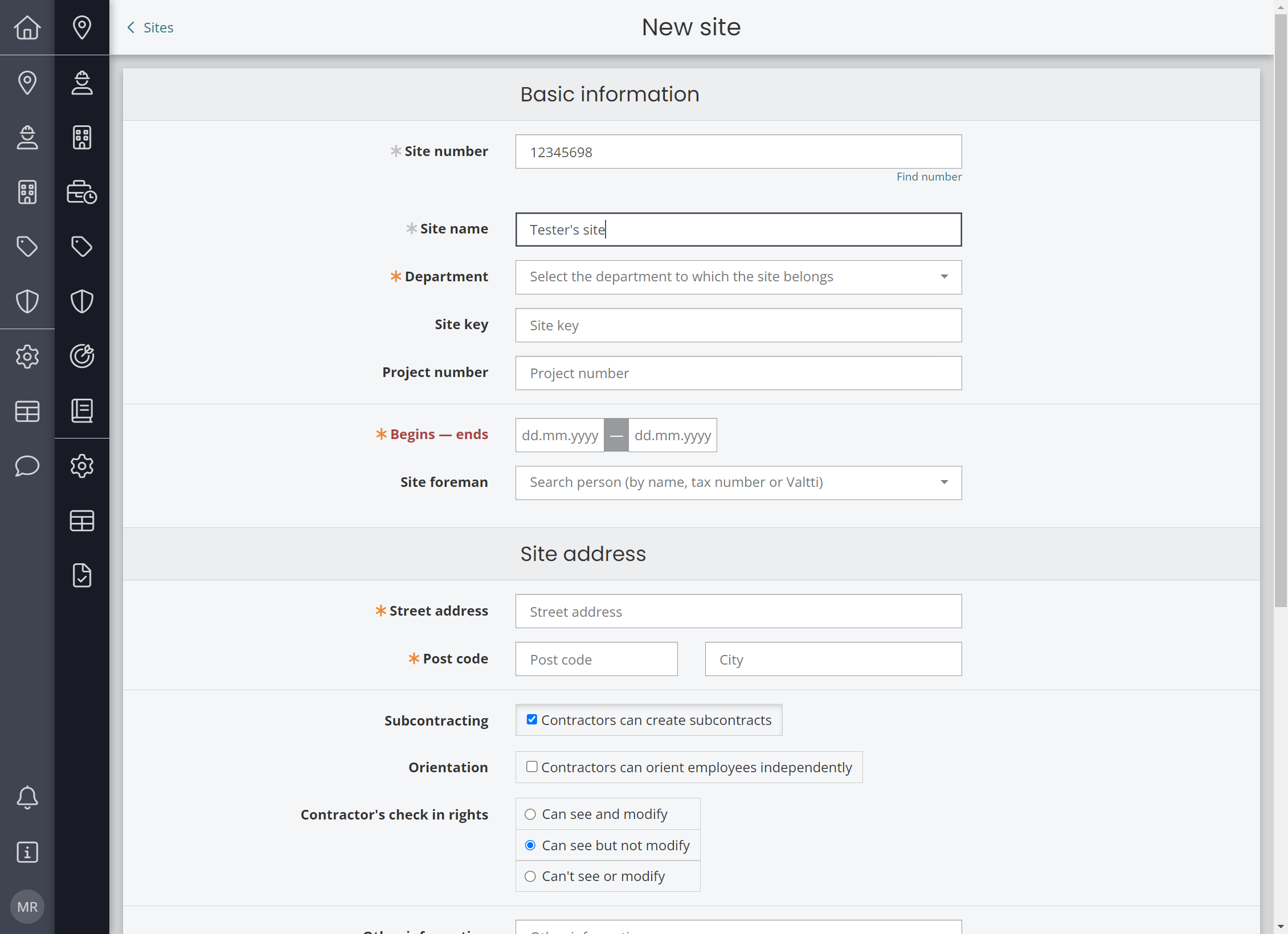
Task: Click the Site number input field
Action: pos(738,151)
